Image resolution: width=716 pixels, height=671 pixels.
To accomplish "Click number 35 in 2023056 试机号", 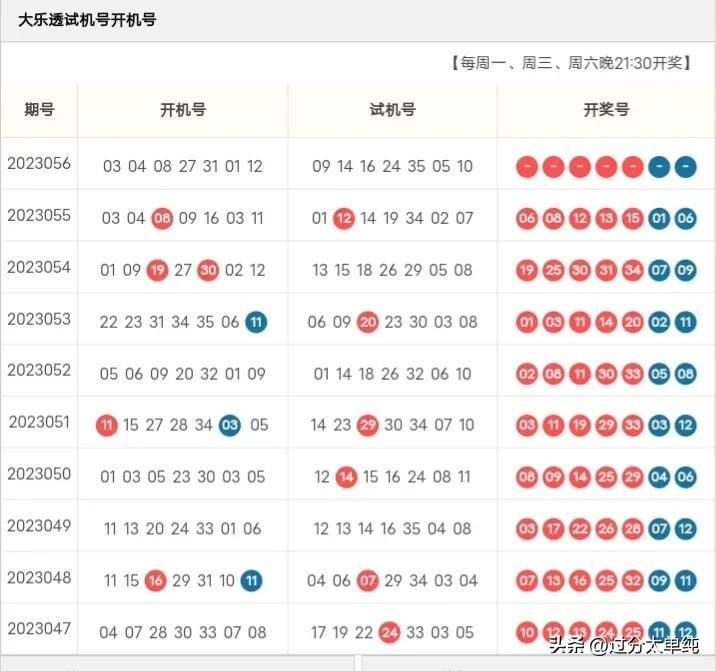I will [x=416, y=166].
